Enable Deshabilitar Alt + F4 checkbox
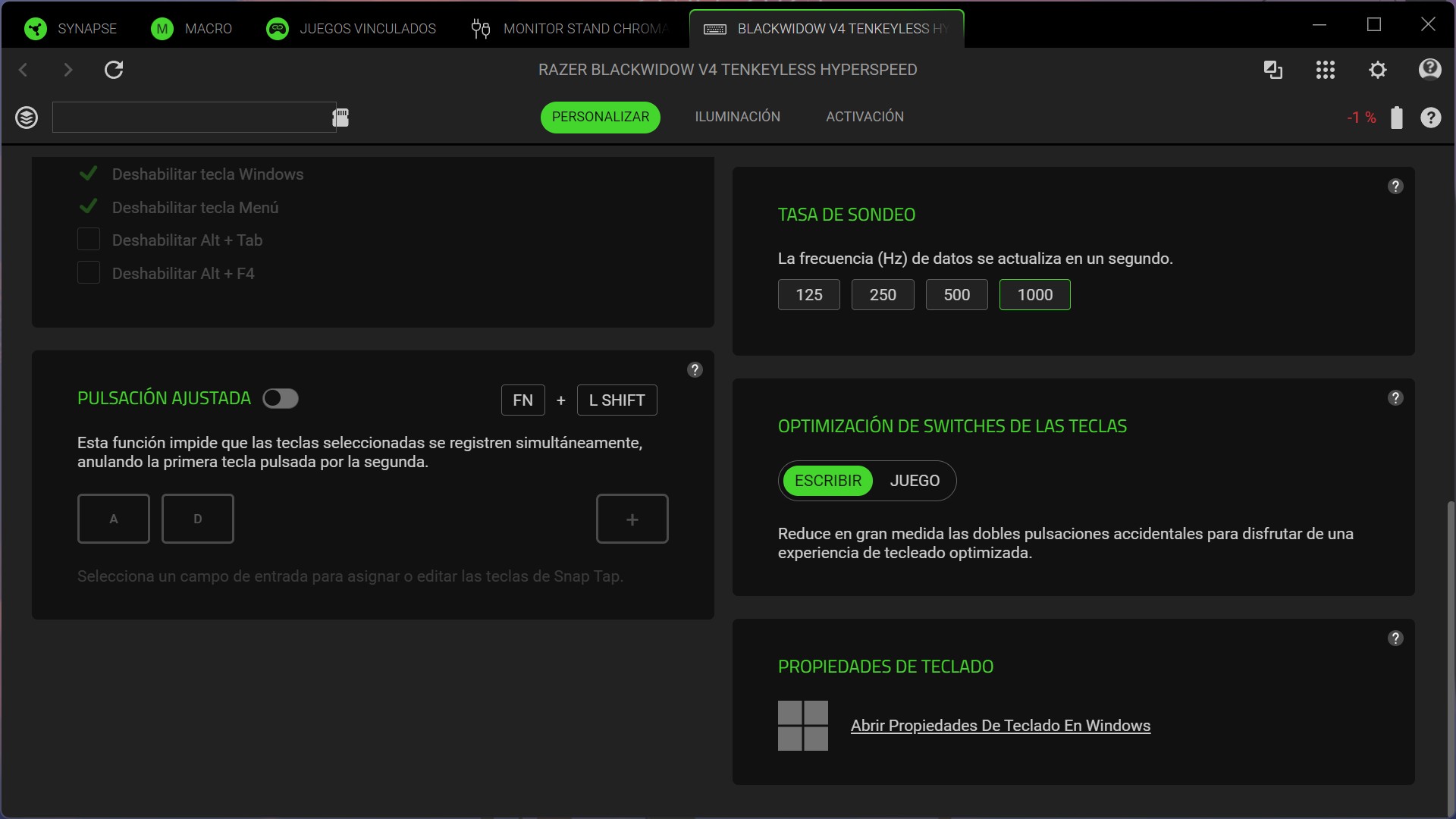Viewport: 1456px width, 819px height. pos(89,273)
